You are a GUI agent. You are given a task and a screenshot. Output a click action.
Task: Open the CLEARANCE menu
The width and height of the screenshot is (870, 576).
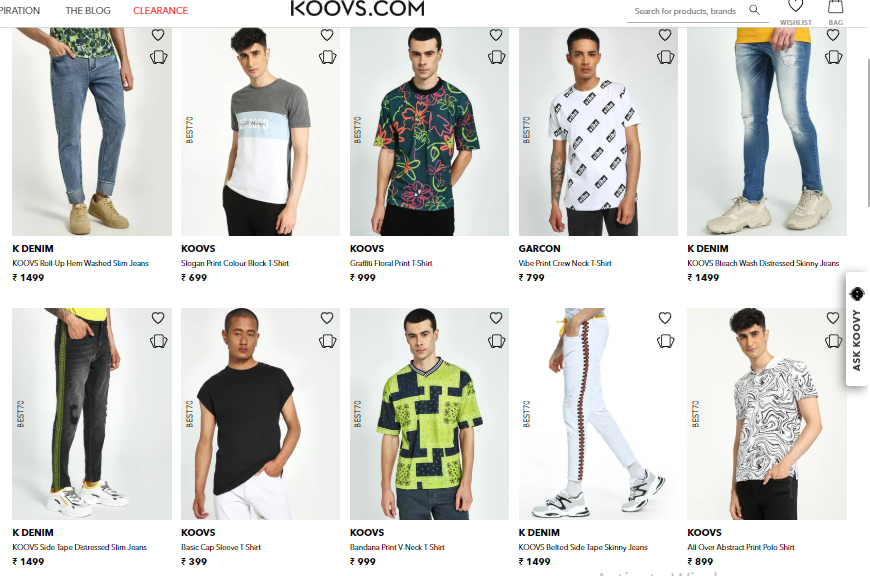click(x=160, y=11)
